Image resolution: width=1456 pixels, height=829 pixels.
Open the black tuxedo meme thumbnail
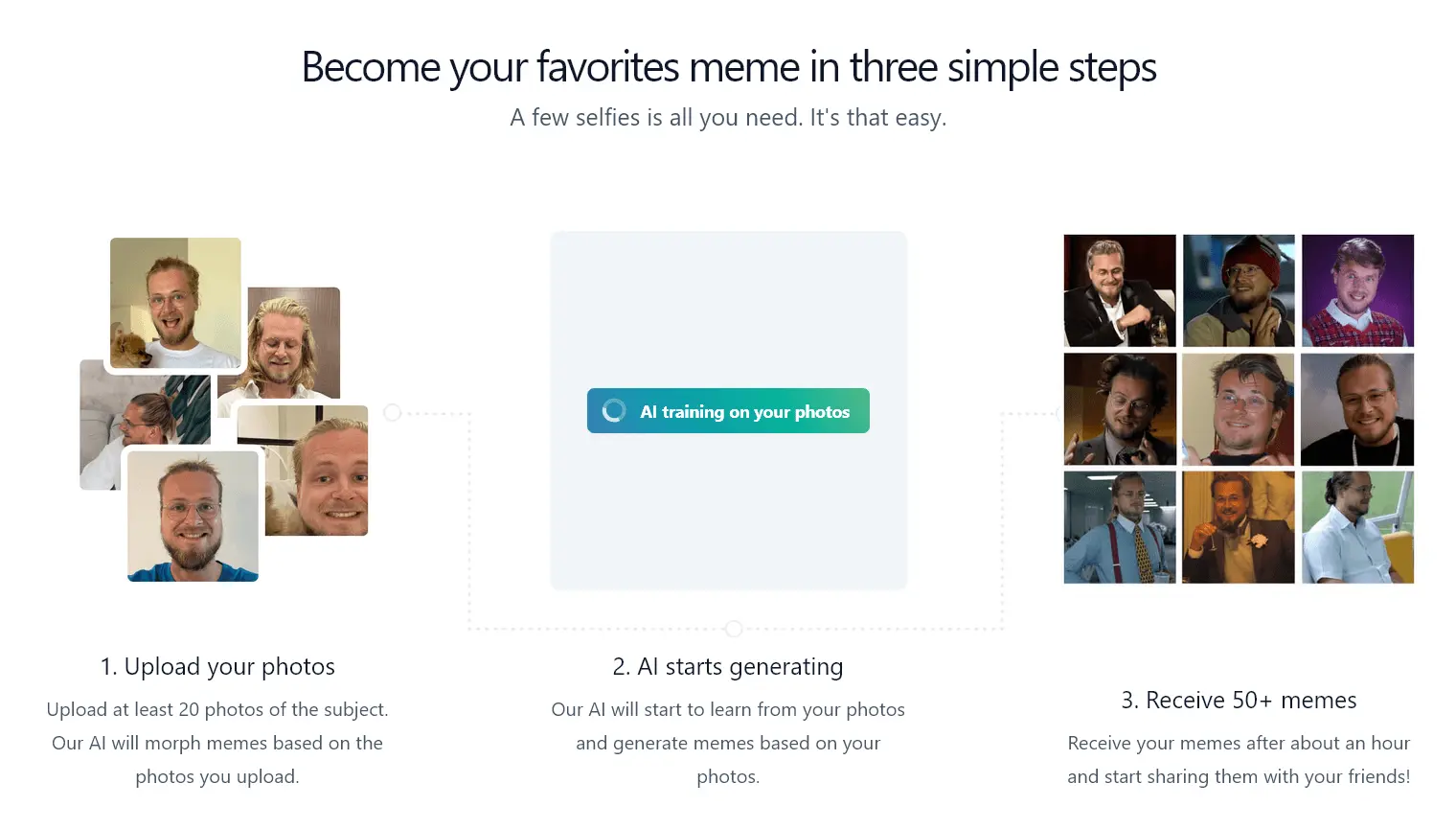(x=1120, y=290)
